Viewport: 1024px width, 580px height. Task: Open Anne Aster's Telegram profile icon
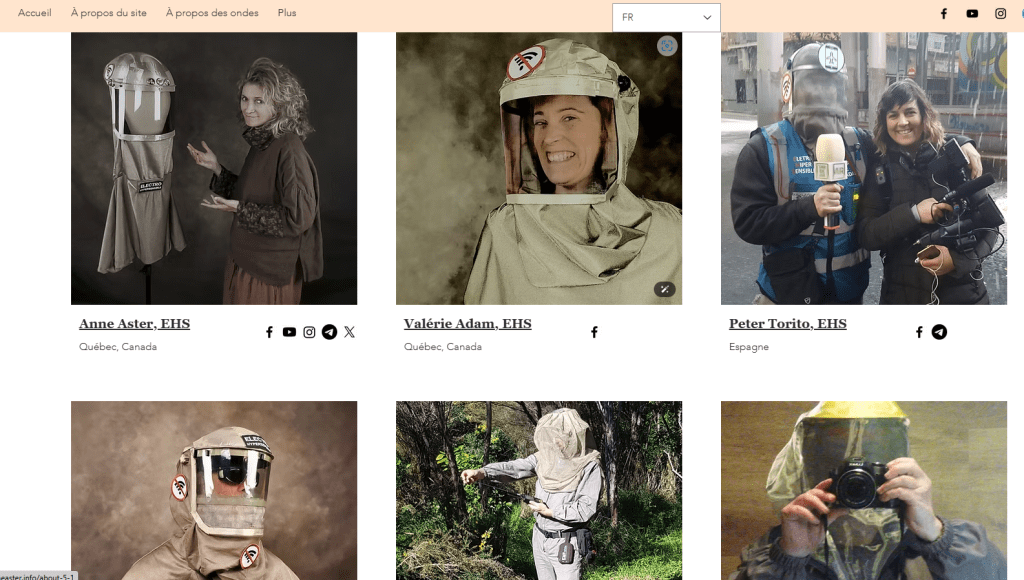point(329,332)
